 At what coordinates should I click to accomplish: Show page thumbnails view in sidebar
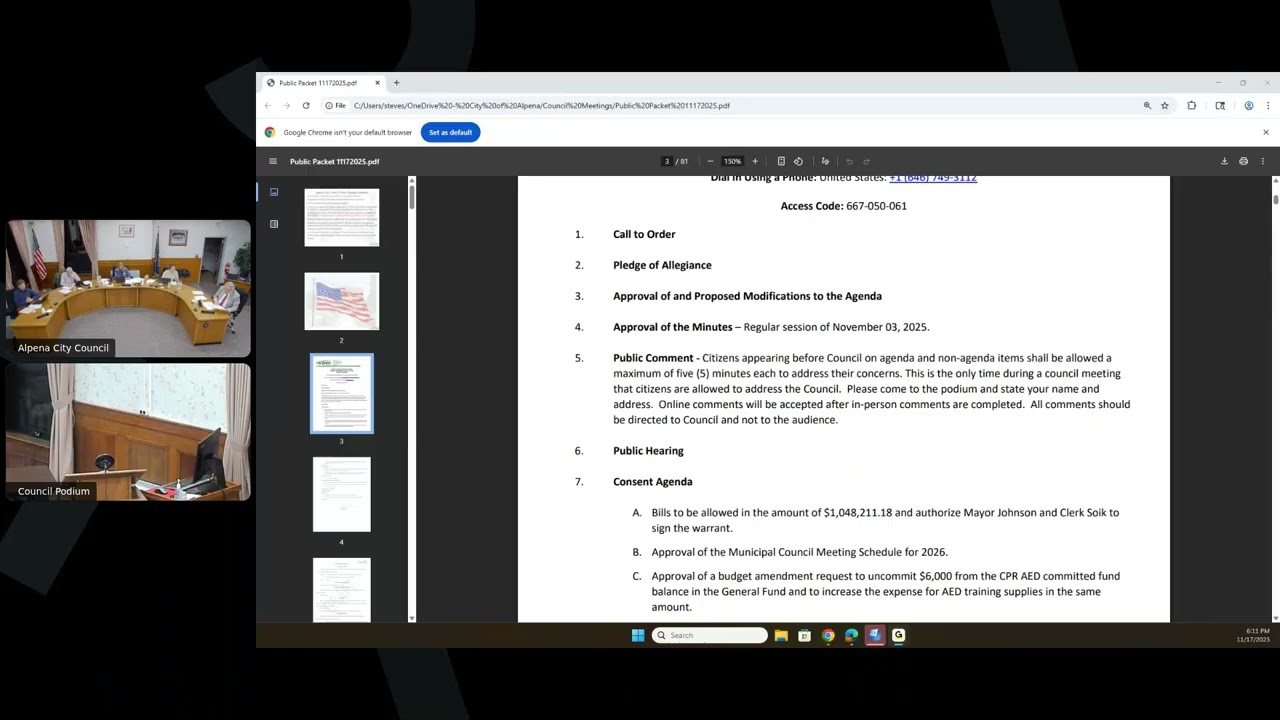[x=274, y=192]
